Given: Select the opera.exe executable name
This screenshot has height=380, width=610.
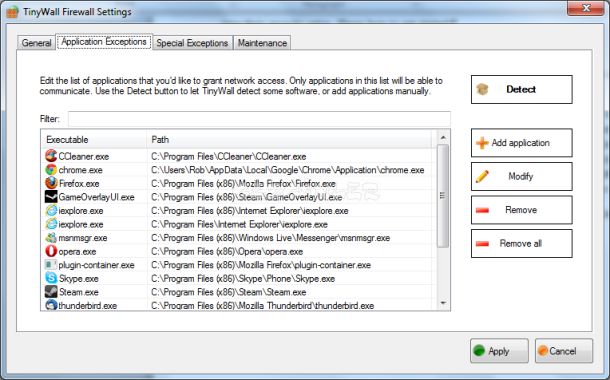Looking at the screenshot, I should point(77,252).
